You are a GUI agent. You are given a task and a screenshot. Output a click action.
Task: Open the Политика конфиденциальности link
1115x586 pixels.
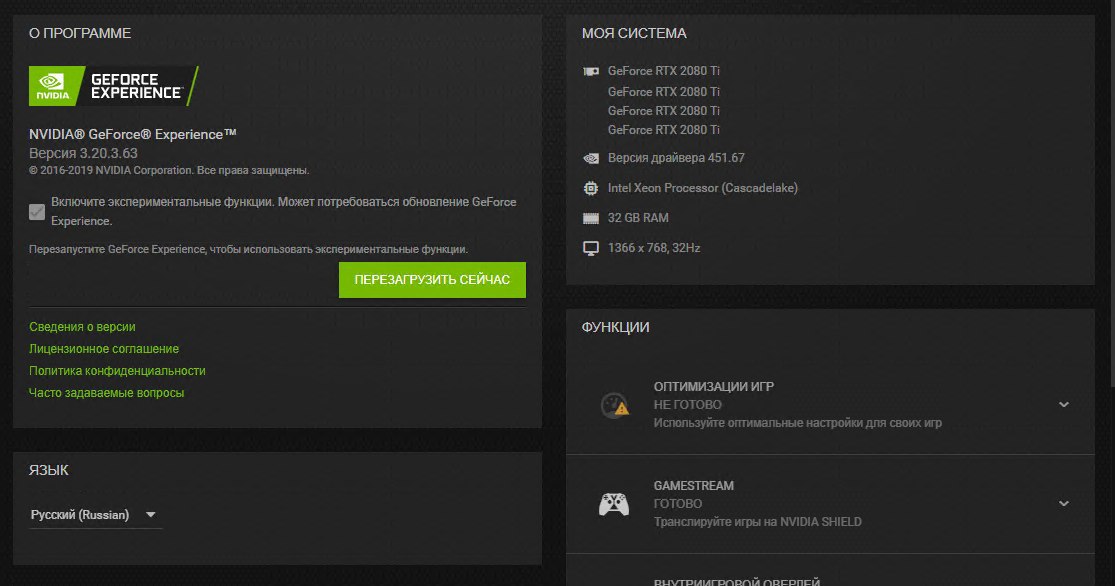(117, 371)
